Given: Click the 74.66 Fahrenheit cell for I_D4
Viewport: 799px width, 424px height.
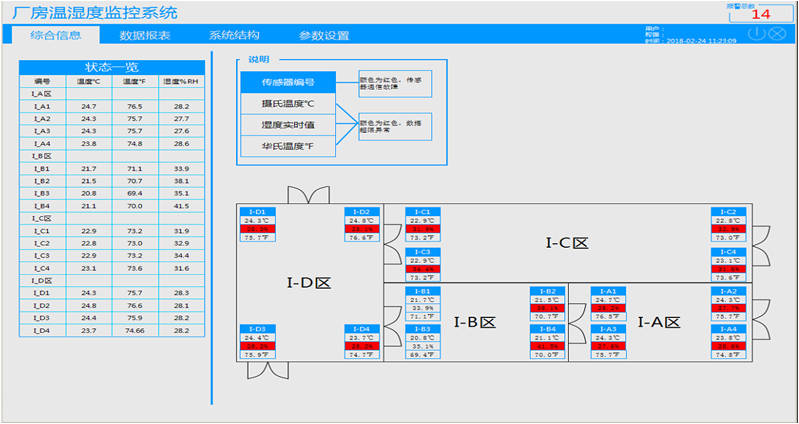Looking at the screenshot, I should pos(135,331).
